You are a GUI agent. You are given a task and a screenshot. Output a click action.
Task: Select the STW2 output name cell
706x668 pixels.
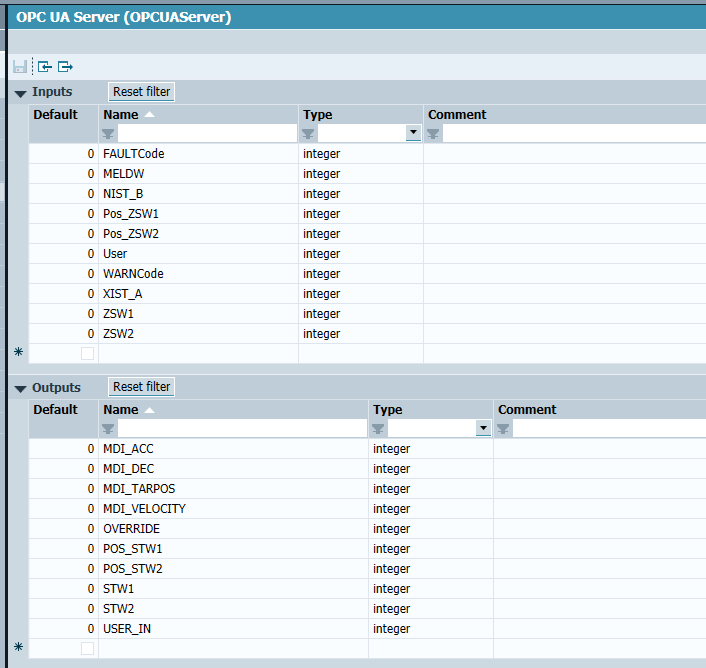(x=233, y=609)
